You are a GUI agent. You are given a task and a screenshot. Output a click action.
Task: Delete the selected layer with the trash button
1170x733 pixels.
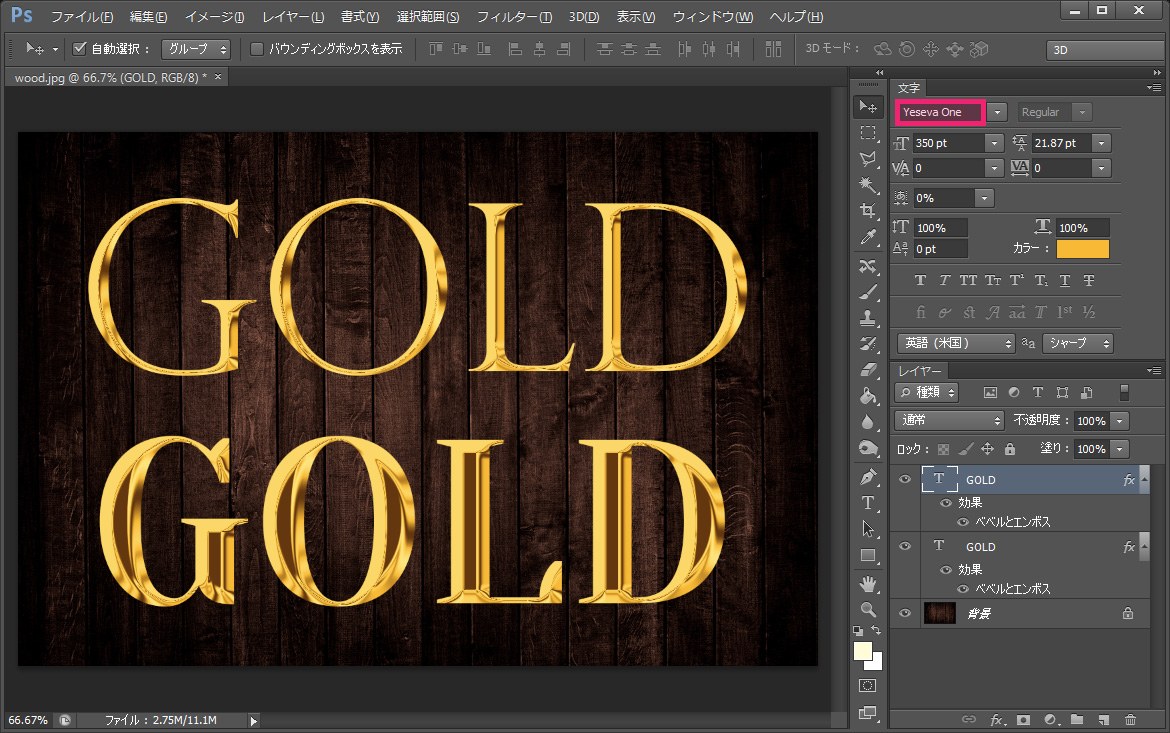(x=1131, y=719)
